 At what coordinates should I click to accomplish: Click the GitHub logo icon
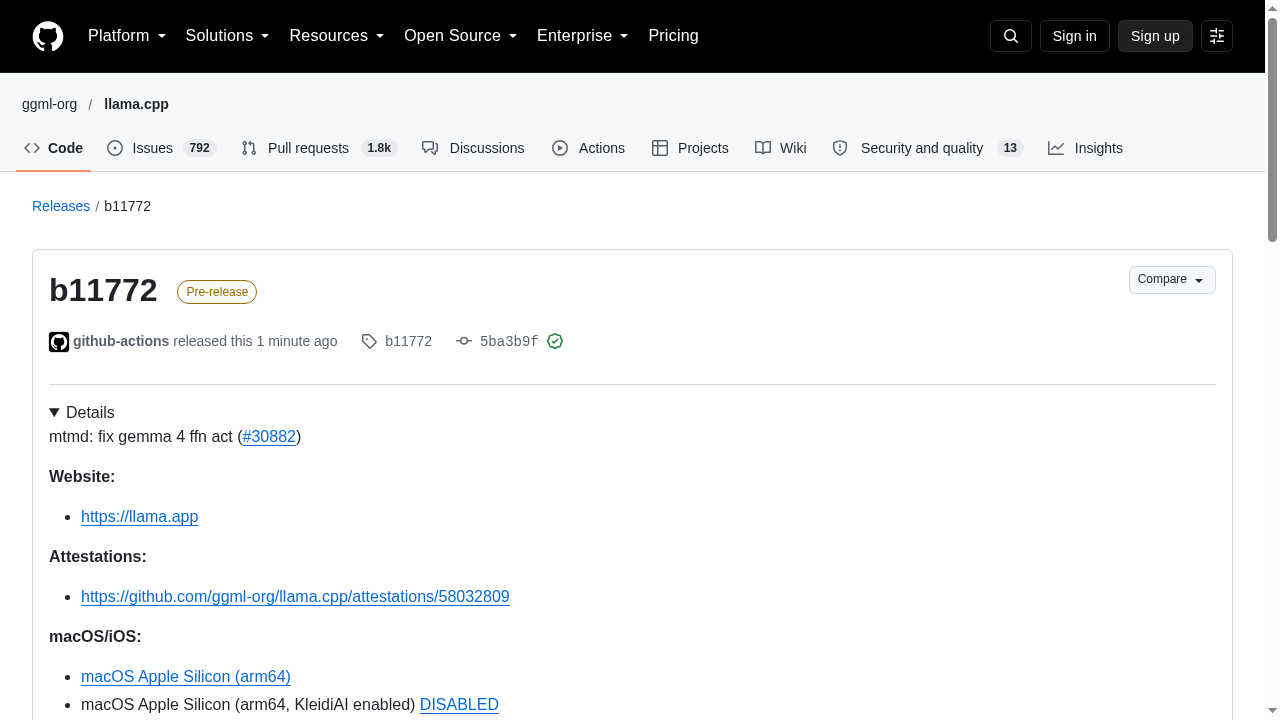pyautogui.click(x=48, y=36)
